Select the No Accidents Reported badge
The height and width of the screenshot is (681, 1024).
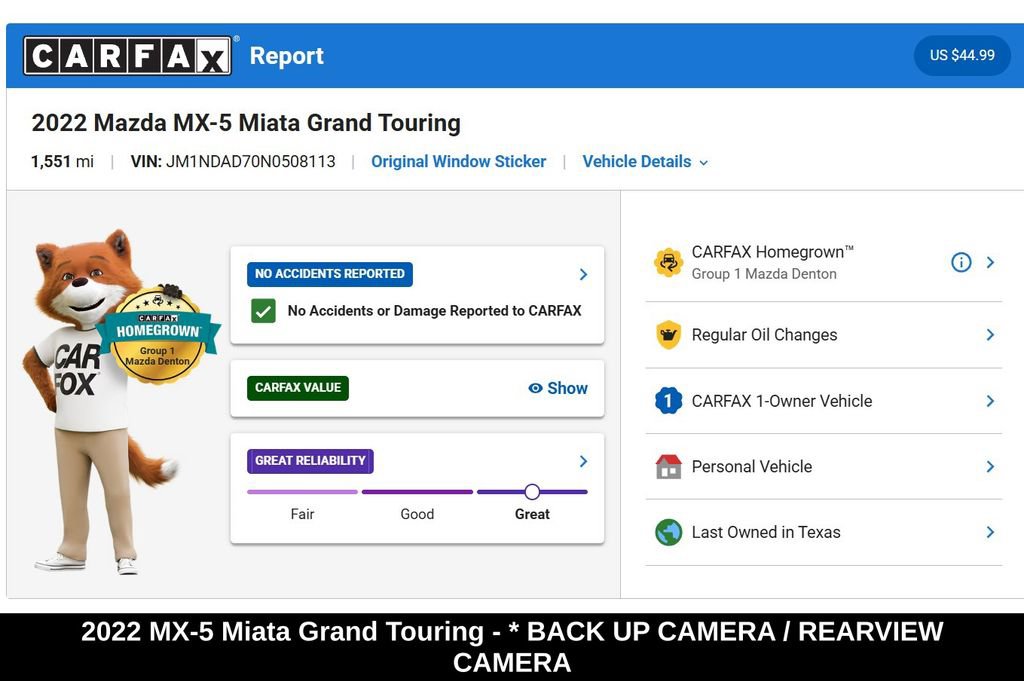pyautogui.click(x=330, y=274)
